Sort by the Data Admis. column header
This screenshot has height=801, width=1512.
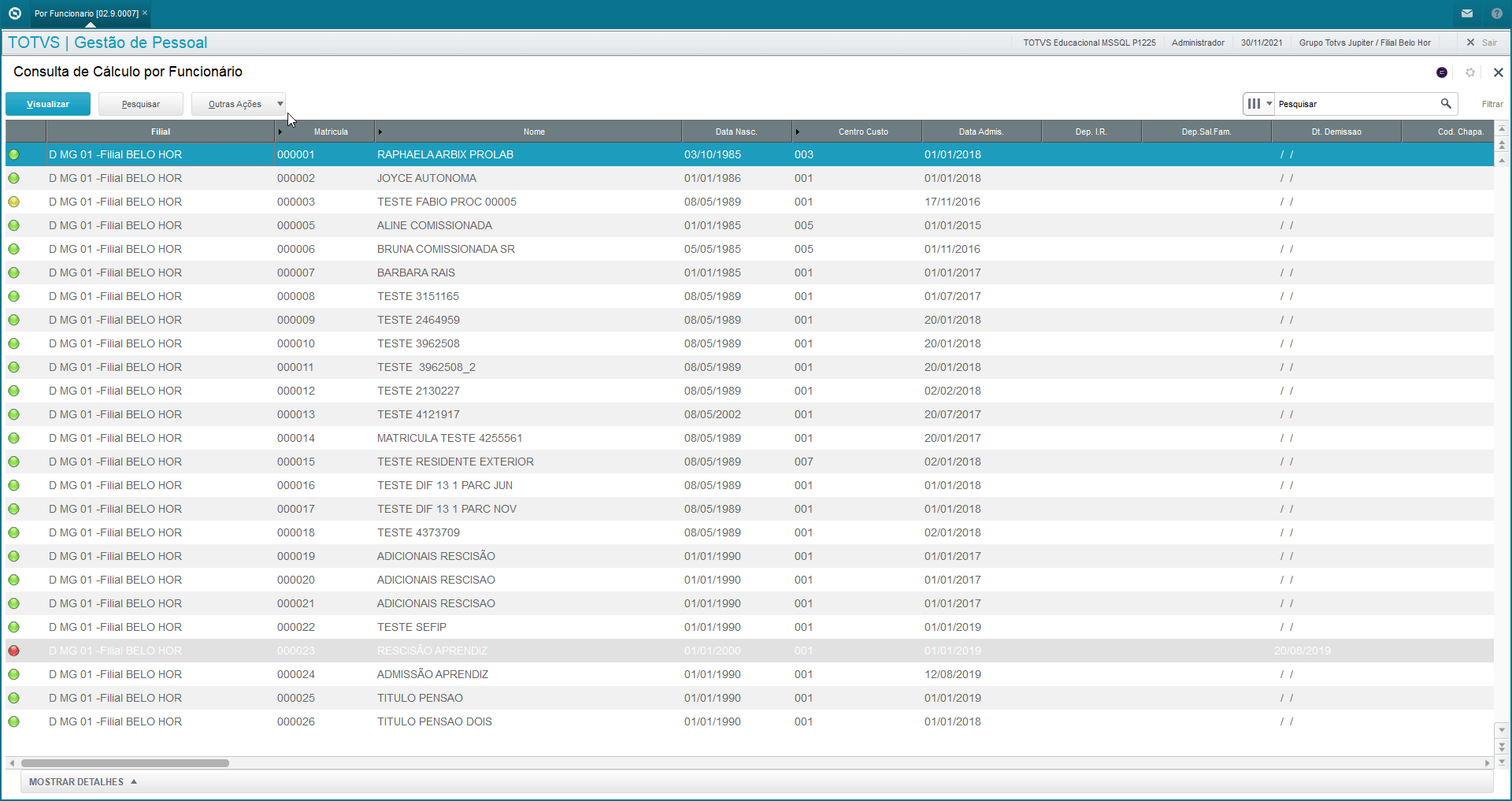pos(981,132)
